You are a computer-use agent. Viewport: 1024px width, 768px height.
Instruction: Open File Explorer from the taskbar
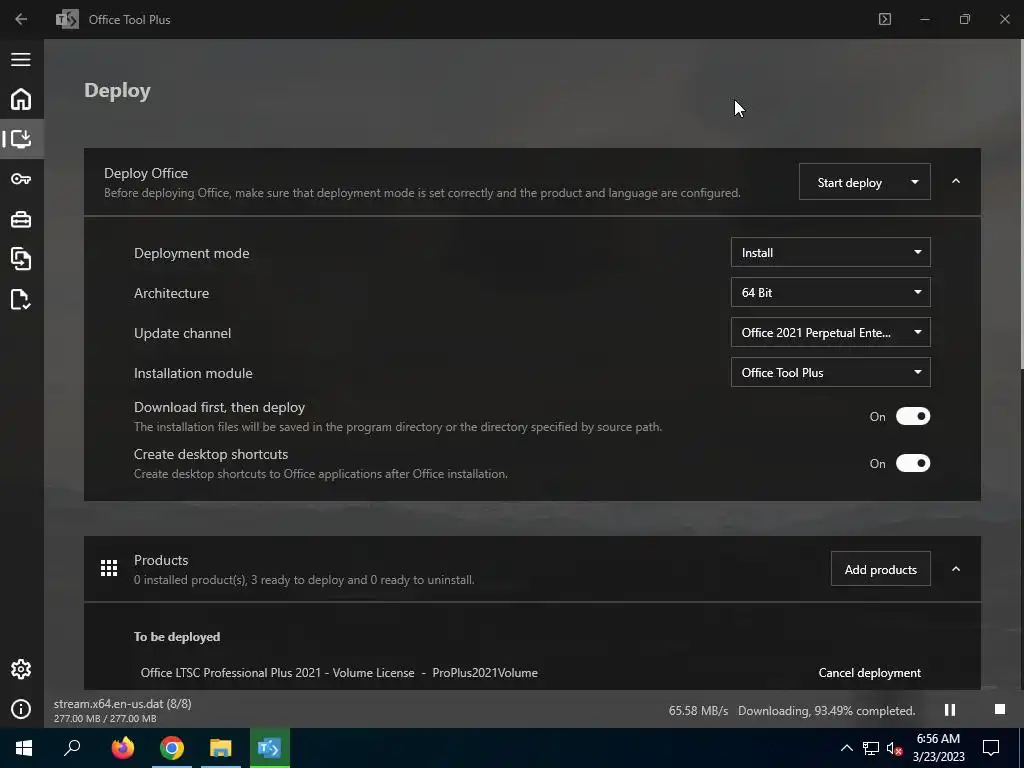221,748
